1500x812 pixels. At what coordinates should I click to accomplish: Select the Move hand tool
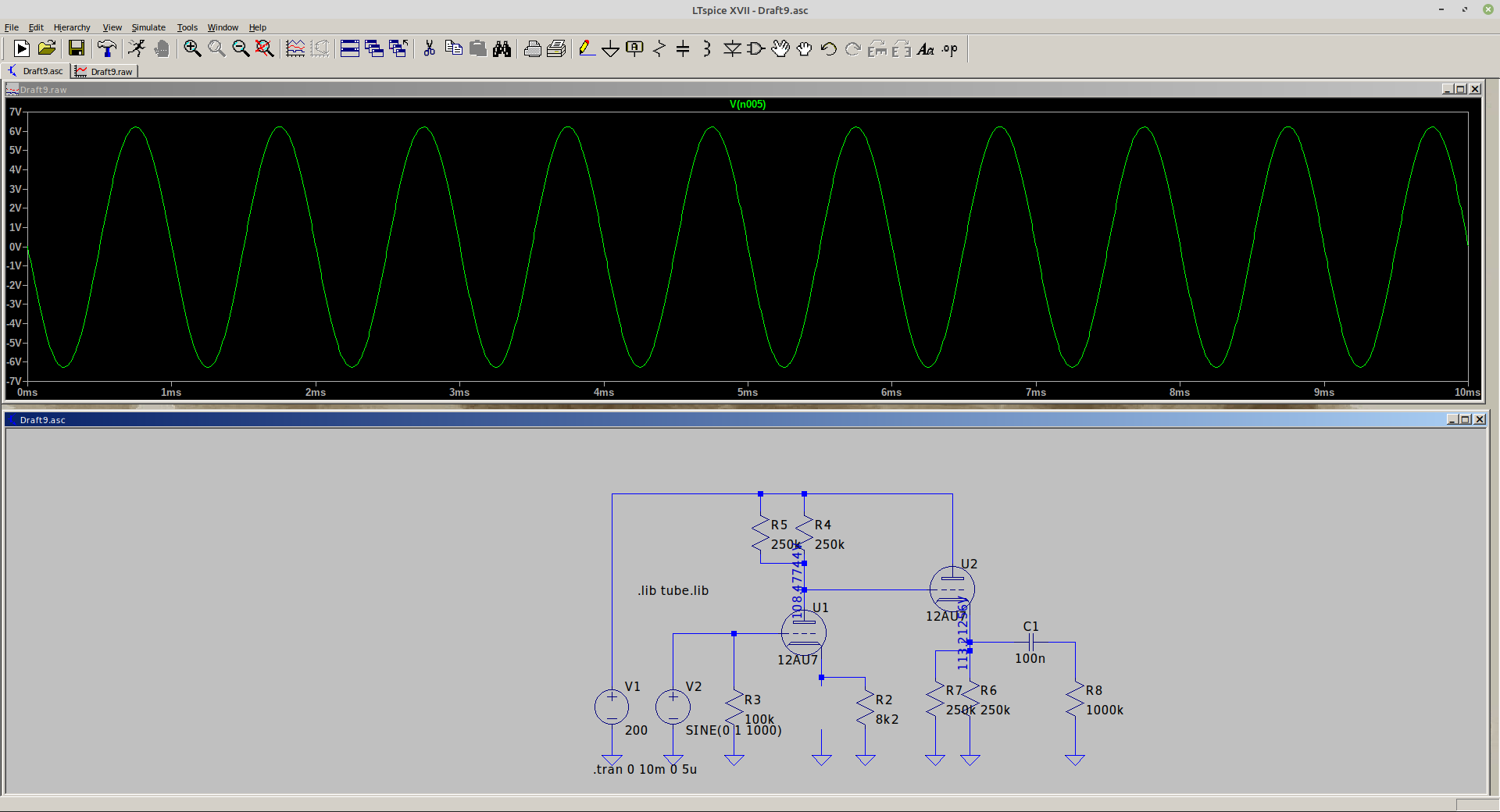point(780,48)
